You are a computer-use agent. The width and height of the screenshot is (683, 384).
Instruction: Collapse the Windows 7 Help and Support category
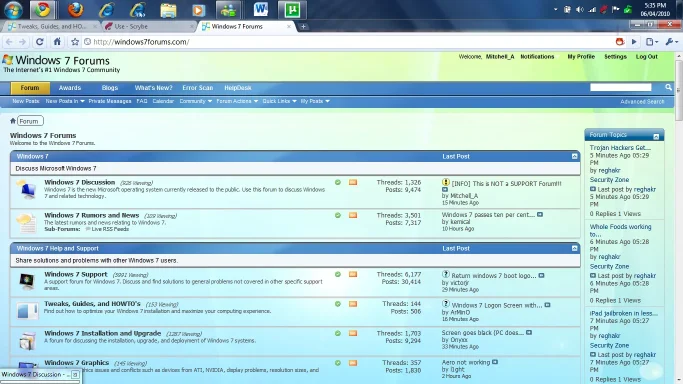(x=575, y=248)
